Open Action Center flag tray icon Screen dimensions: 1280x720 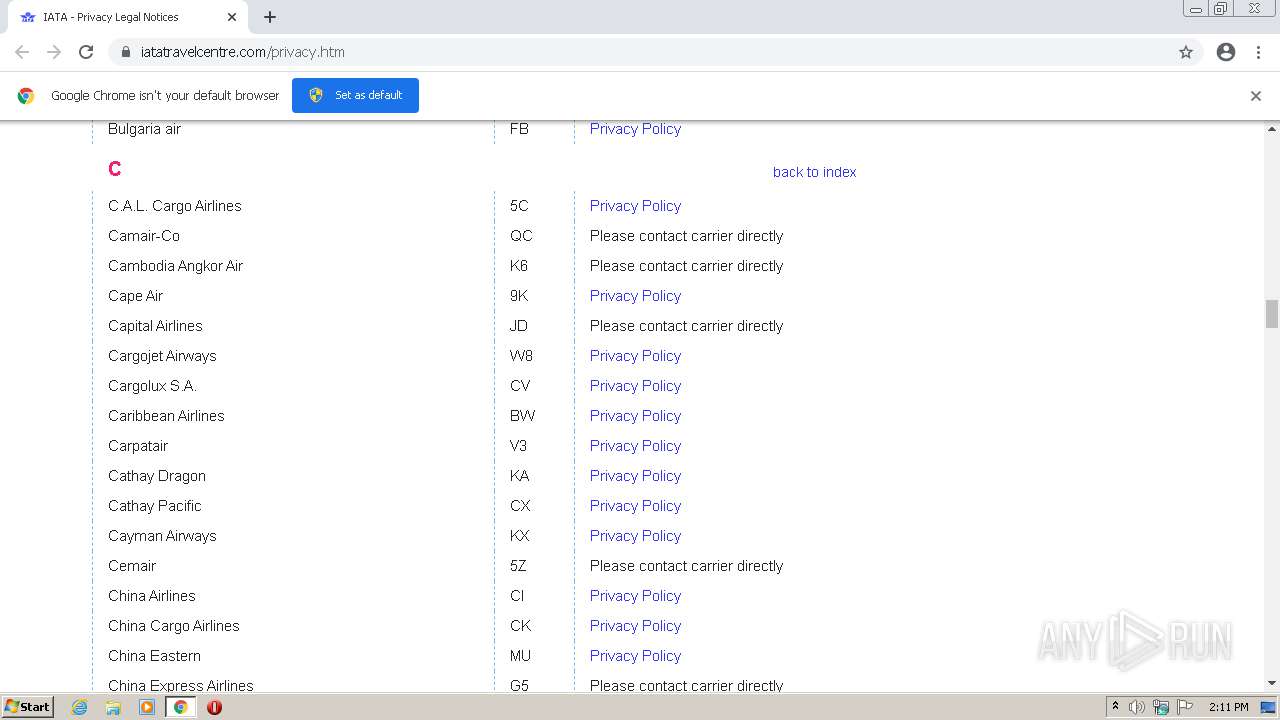point(1185,707)
